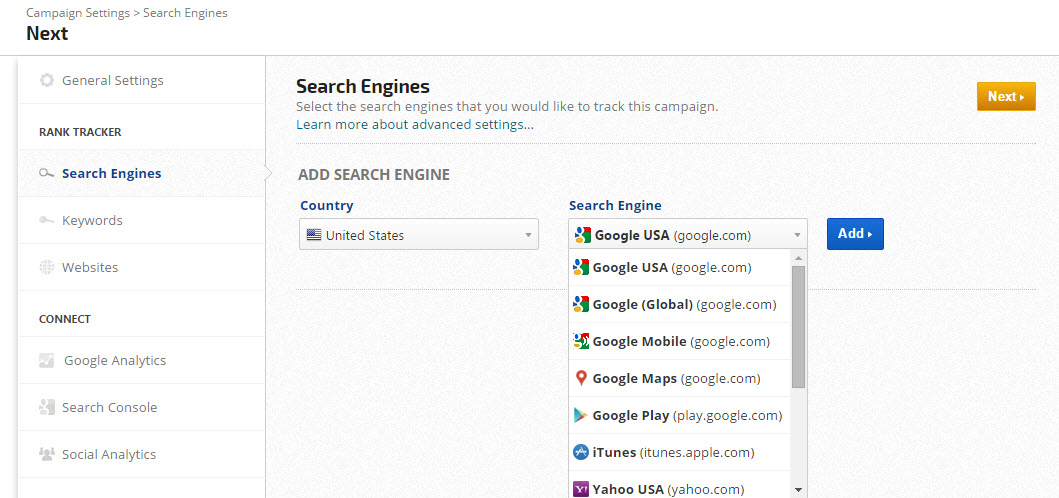Click the blue Add button
Viewport: 1059px width, 498px height.
pos(855,234)
